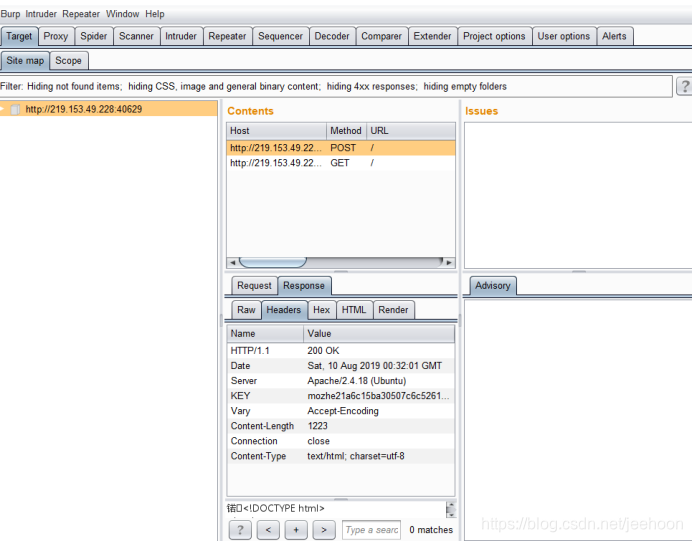692x542 pixels.
Task: Switch to the Comparer tab
Action: click(381, 36)
